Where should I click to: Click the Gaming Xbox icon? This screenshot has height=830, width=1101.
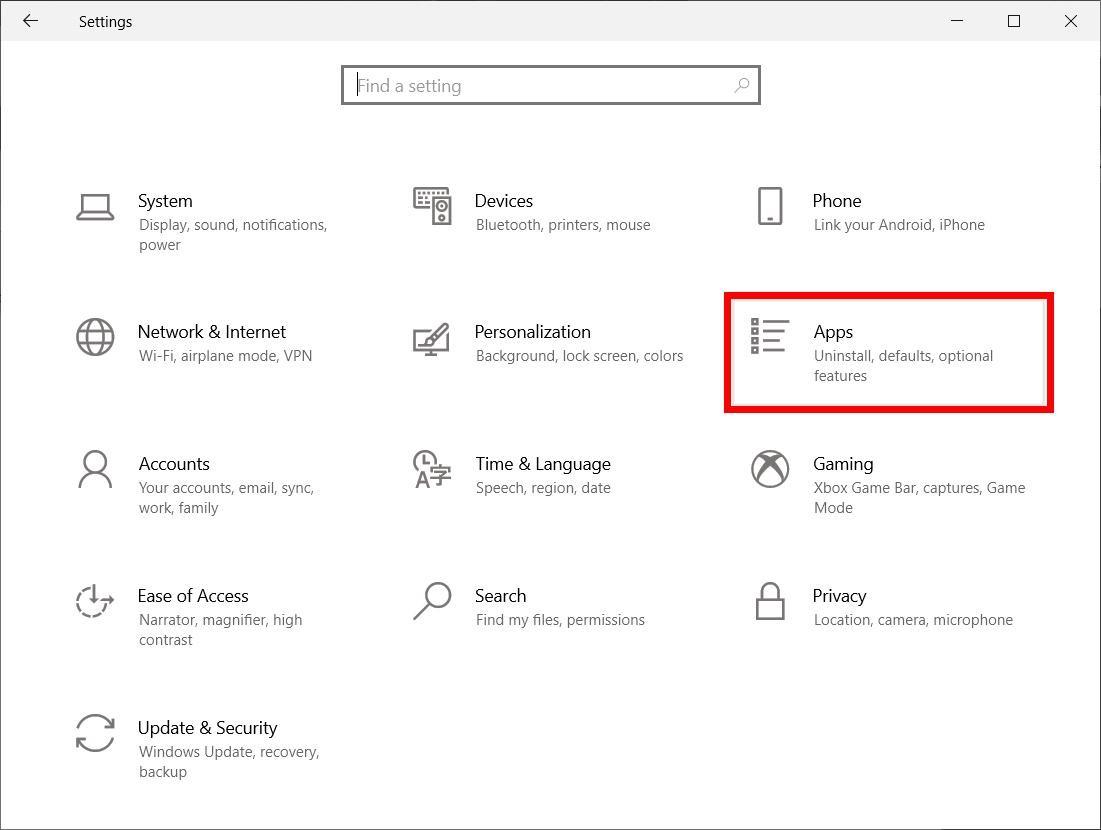(x=770, y=469)
